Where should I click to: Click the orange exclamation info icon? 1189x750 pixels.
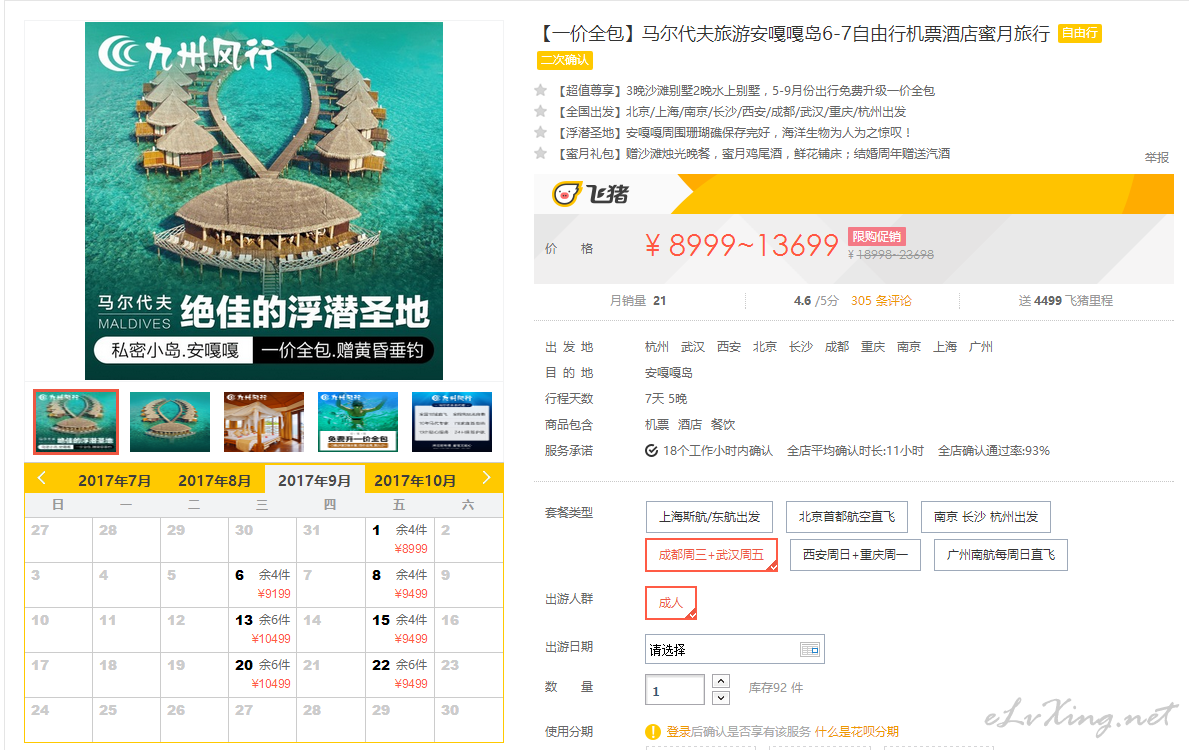653,732
